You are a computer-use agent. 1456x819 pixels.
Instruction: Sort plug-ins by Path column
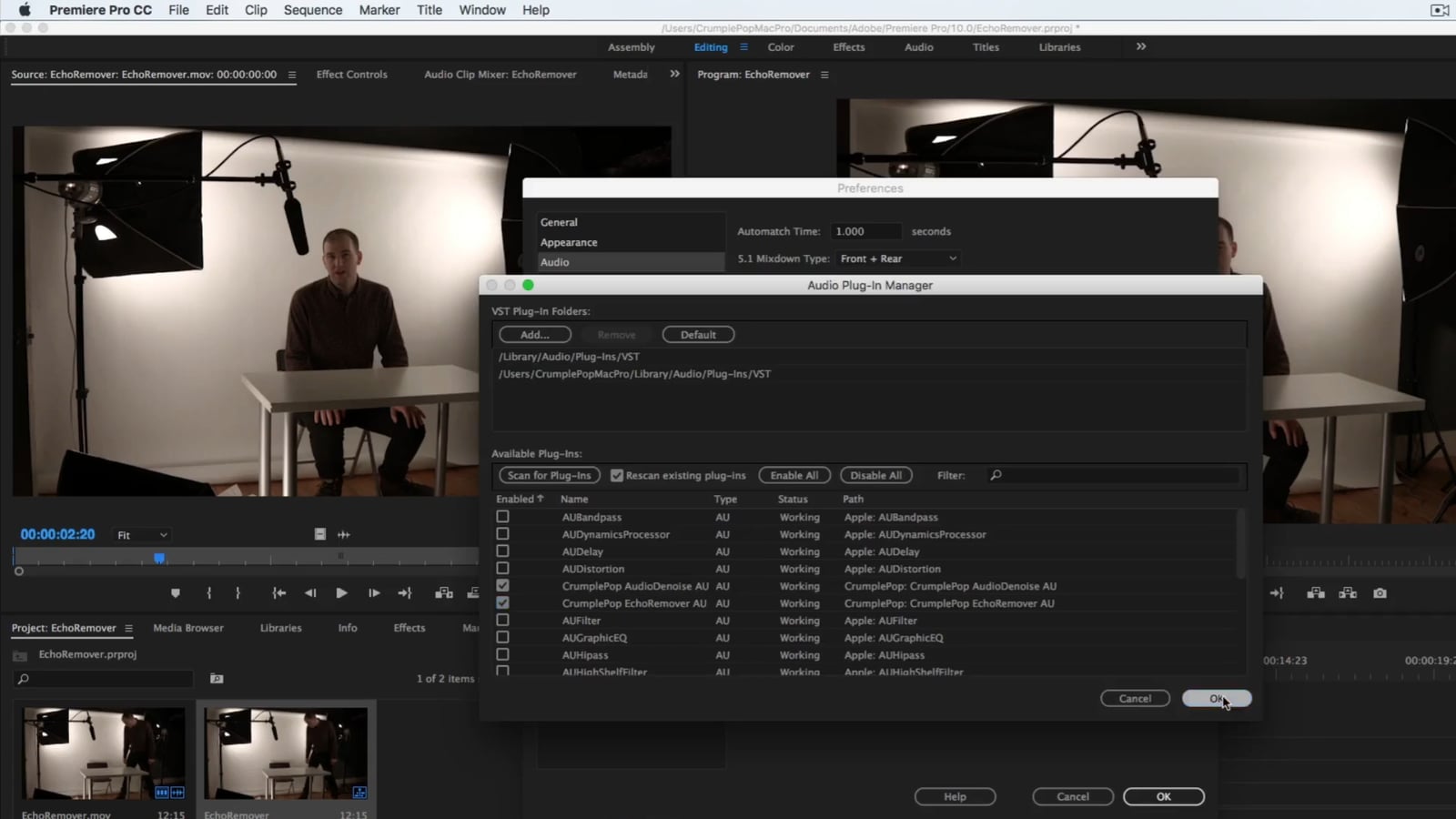tap(853, 500)
